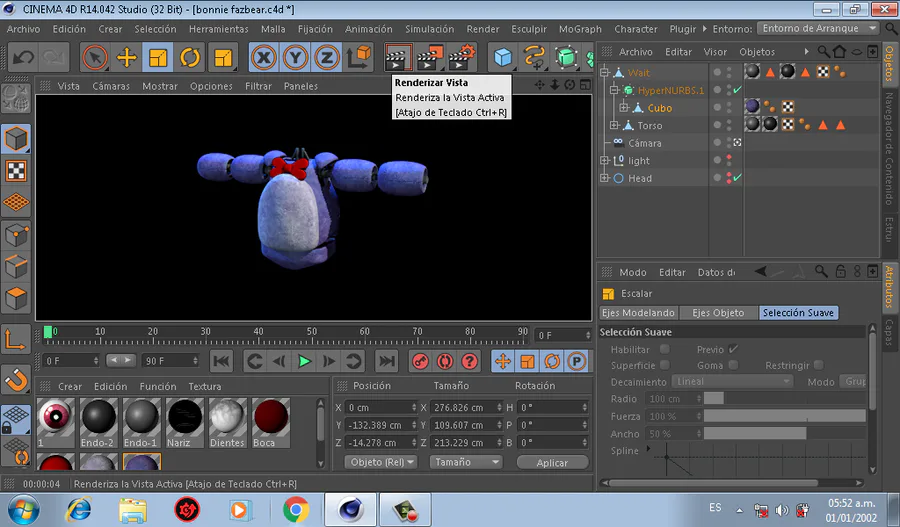Click the Posición X input field

(x=382, y=408)
